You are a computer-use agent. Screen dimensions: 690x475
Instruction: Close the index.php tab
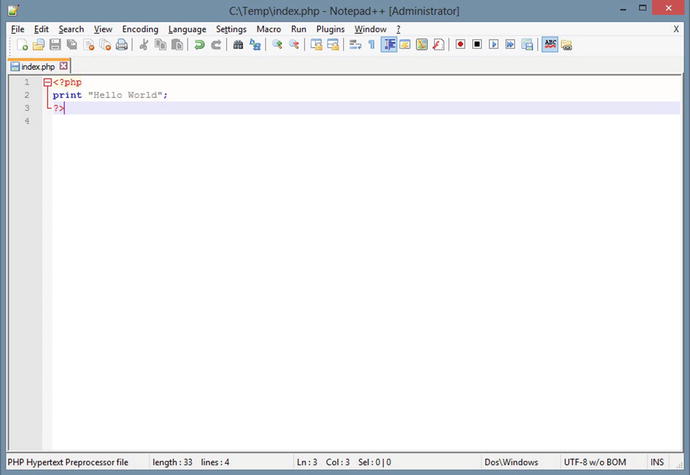coord(64,66)
